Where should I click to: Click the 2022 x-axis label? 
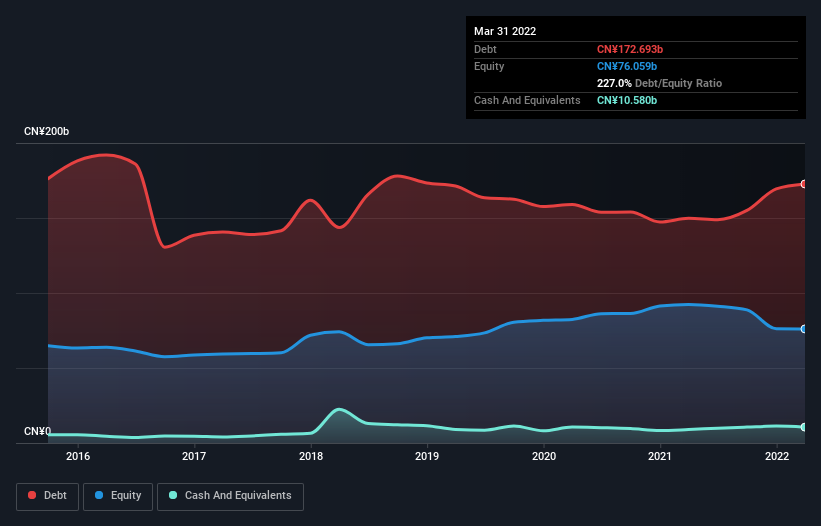[x=777, y=456]
